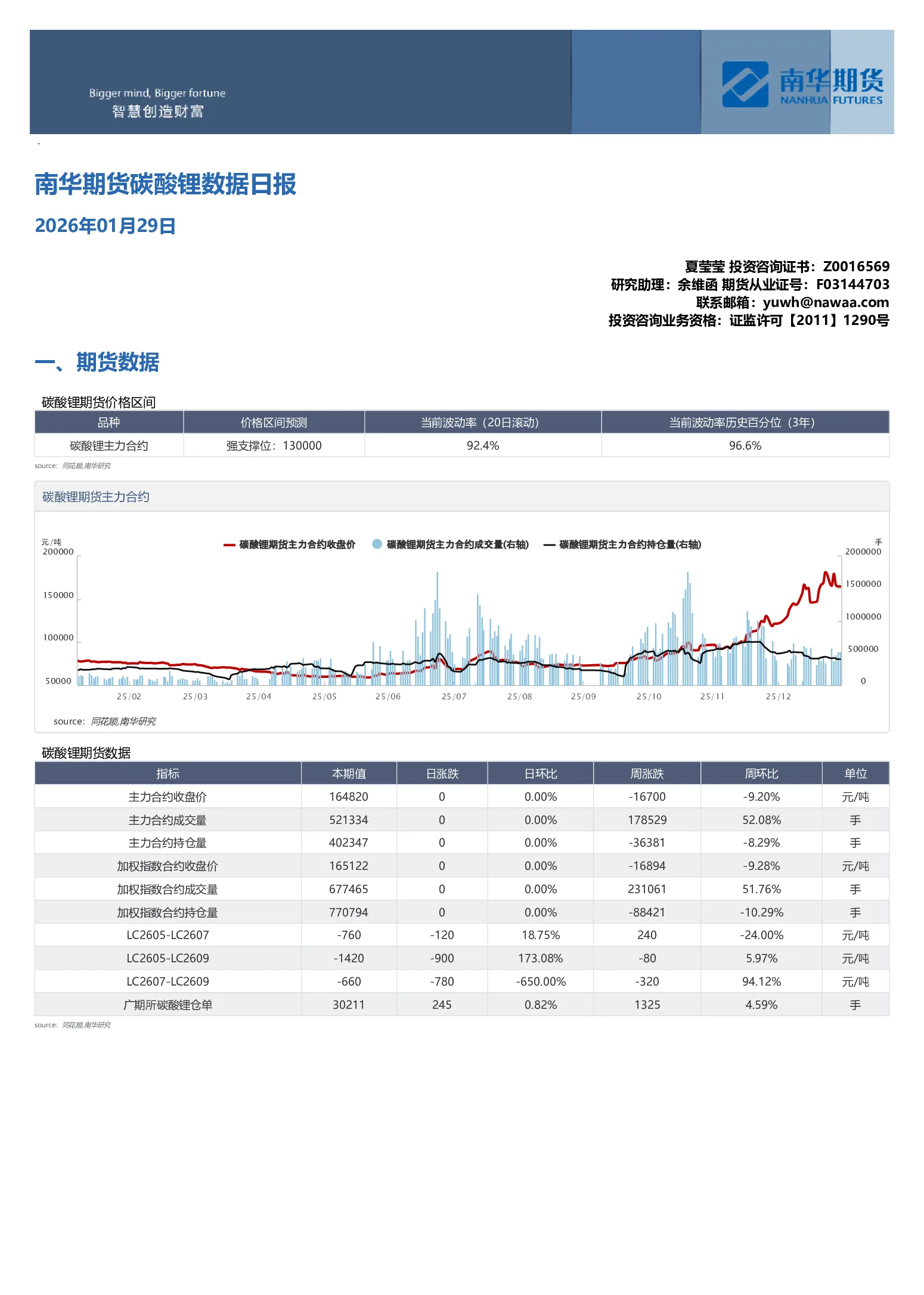Click the row label 主力合约成交量
Screen dimensions: 924x1295
[x=168, y=820]
